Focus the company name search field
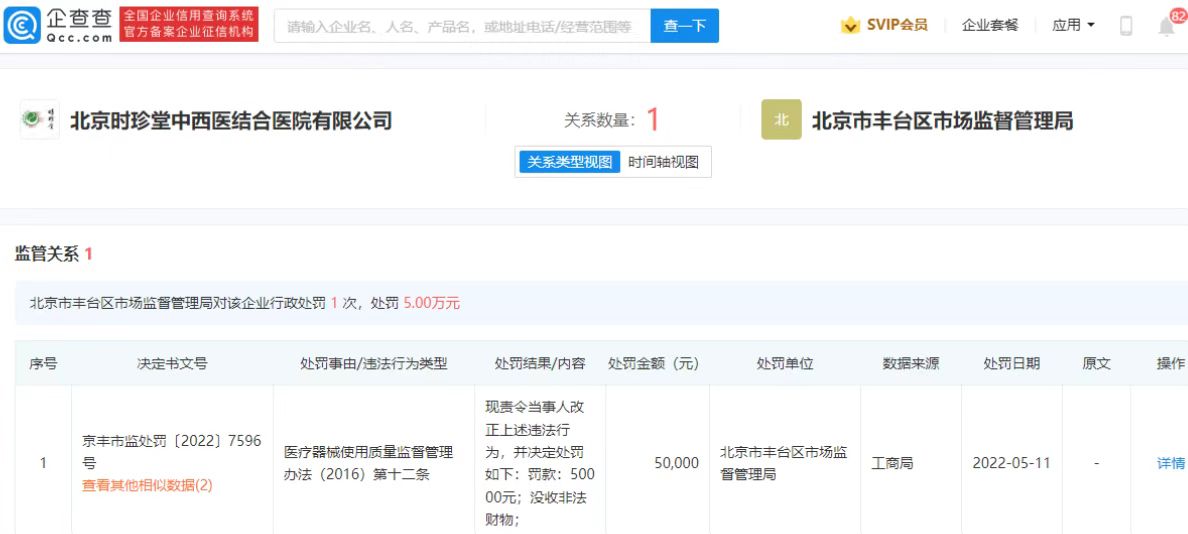The image size is (1188, 534). pos(462,26)
